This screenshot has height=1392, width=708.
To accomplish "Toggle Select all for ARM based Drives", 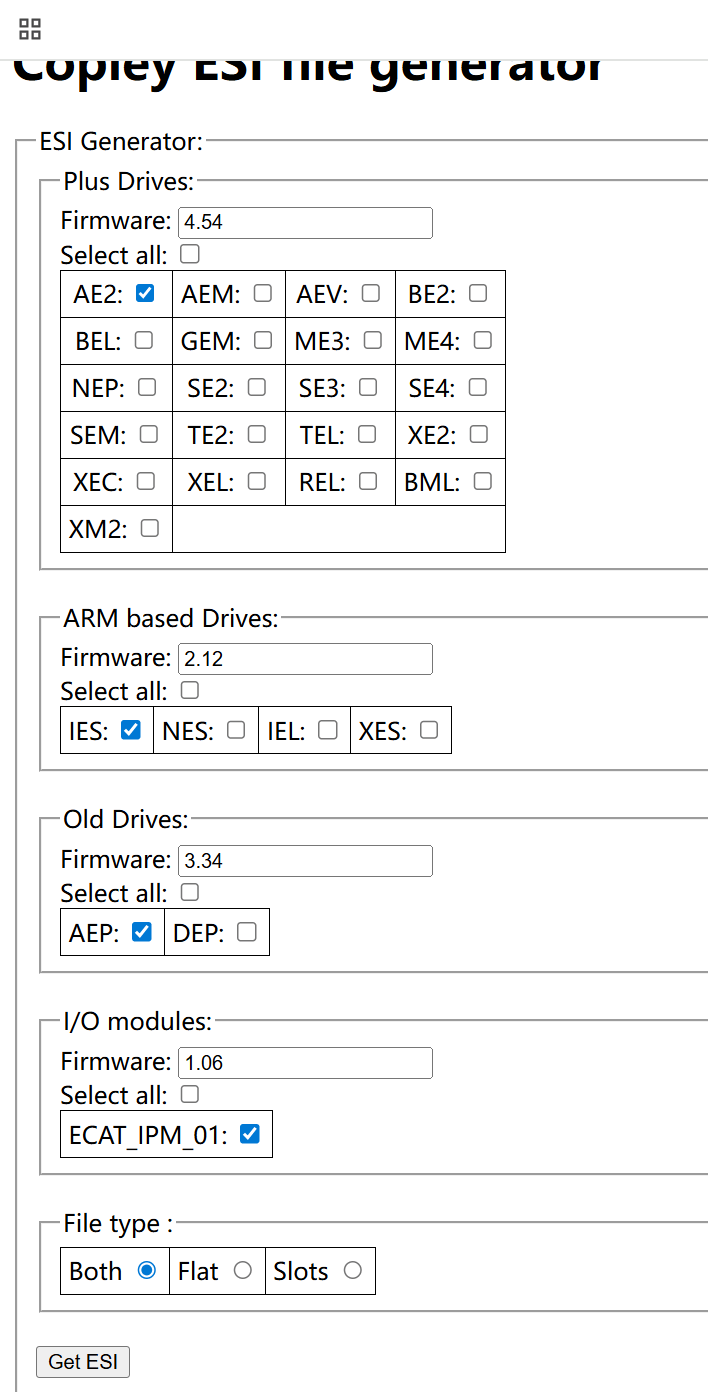I will (x=190, y=690).
